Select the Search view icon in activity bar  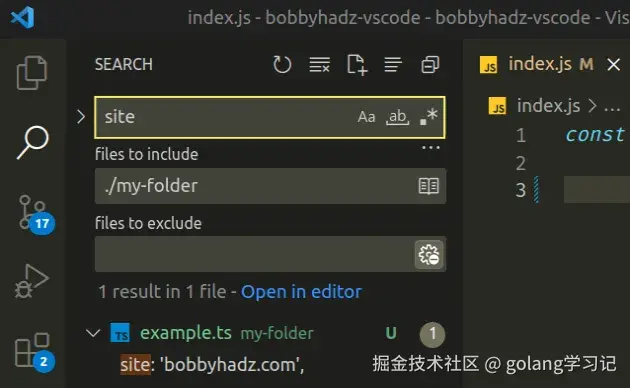pyautogui.click(x=33, y=142)
